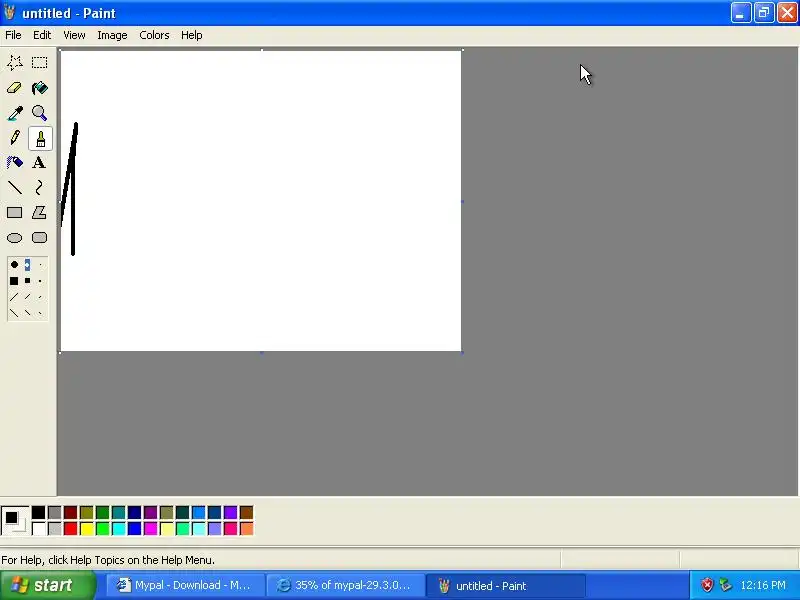Switch to the Pencil tool
Viewport: 800px width, 600px height.
(15, 138)
